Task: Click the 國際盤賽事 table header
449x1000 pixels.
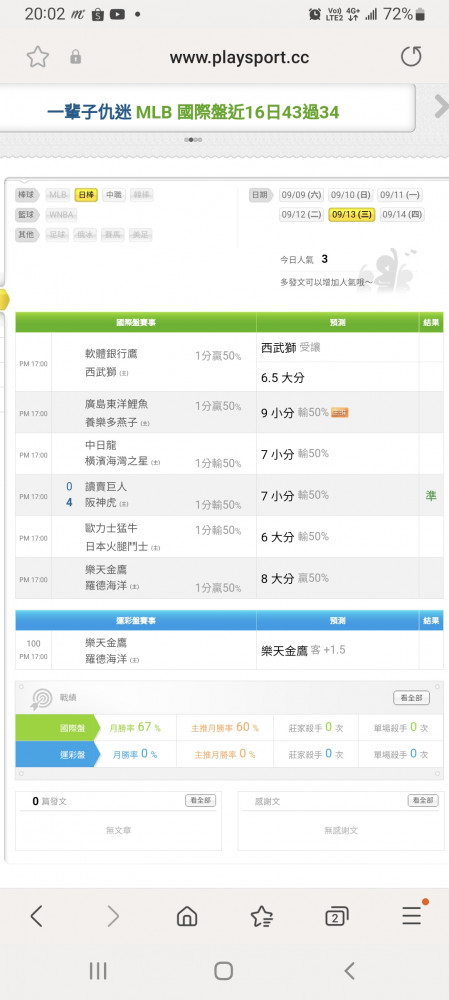Action: pyautogui.click(x=136, y=323)
